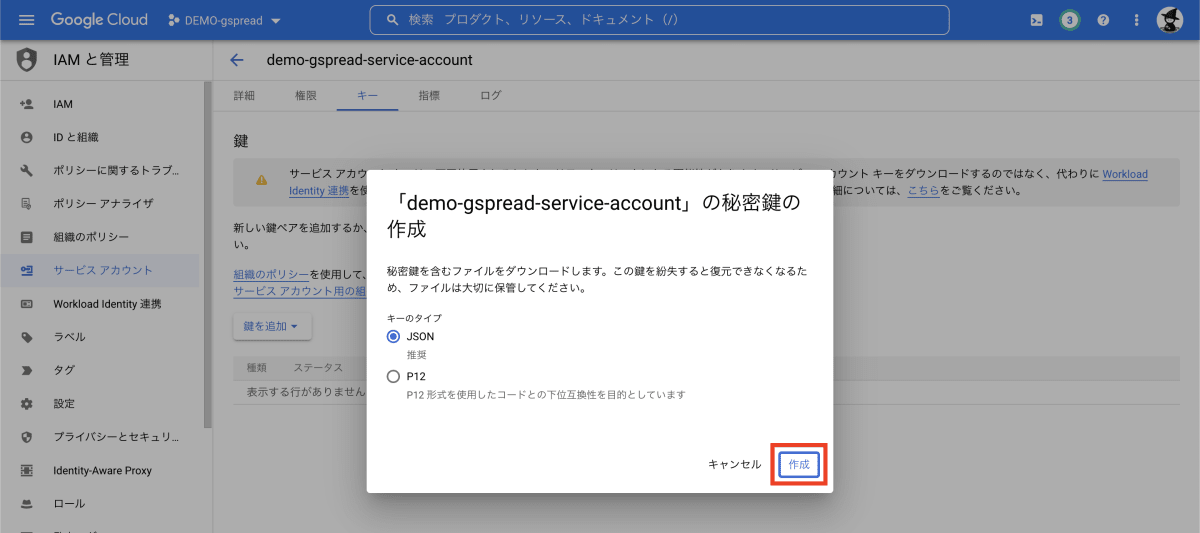
Task: Select the P12 key type radio button
Action: [393, 377]
